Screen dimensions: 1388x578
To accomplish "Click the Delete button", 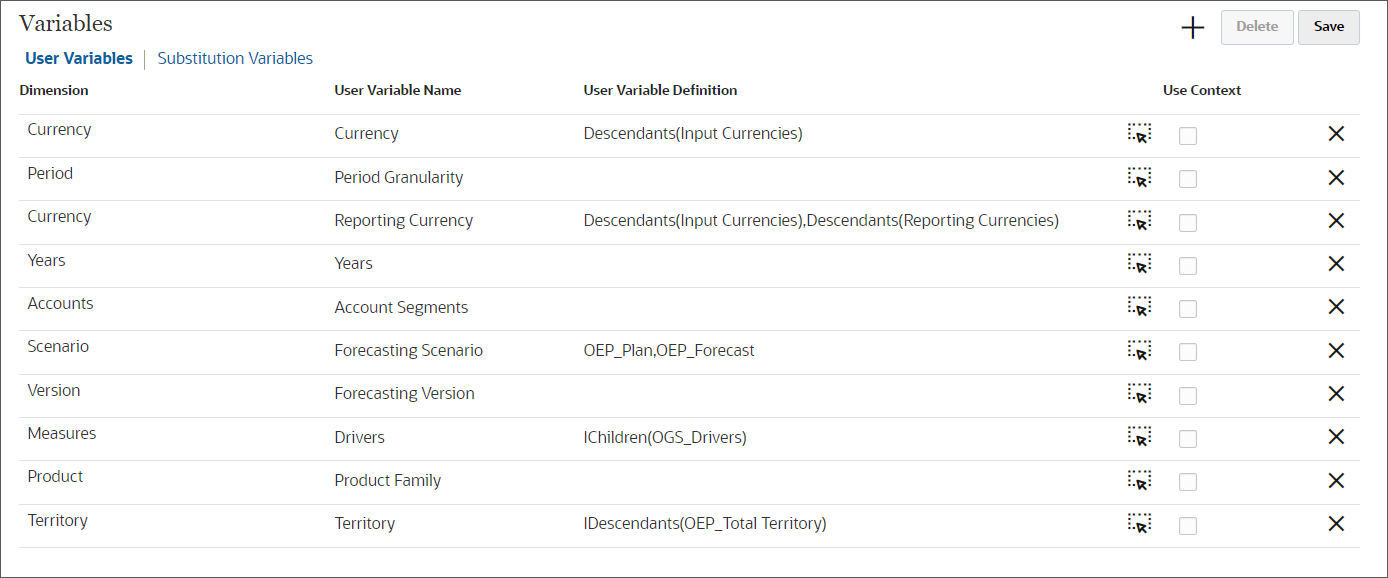I will (x=1256, y=27).
